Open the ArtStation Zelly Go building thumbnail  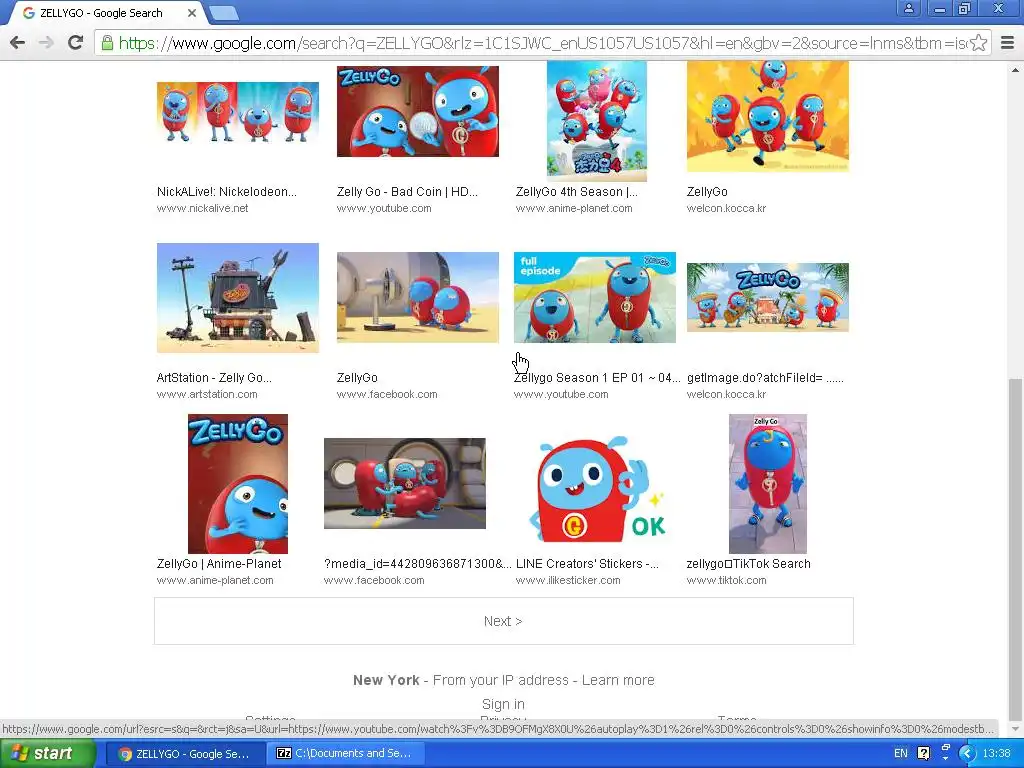[x=238, y=298]
